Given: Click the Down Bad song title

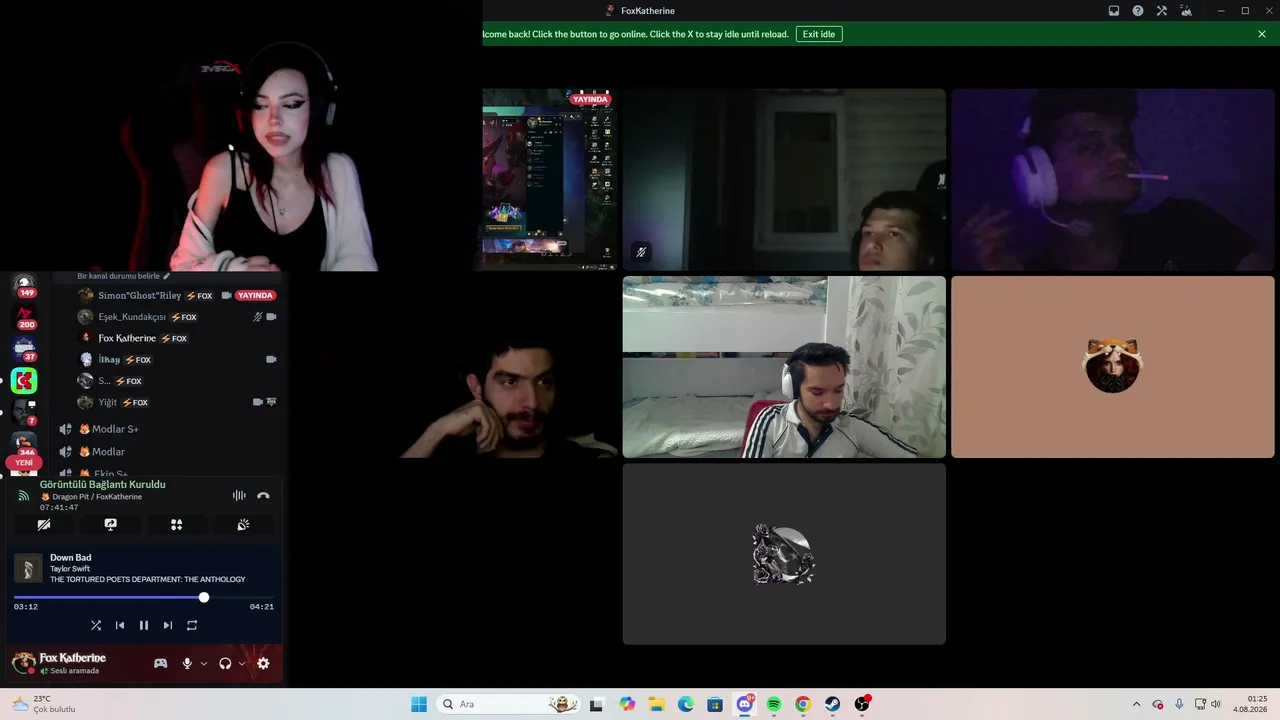Looking at the screenshot, I should [70, 557].
